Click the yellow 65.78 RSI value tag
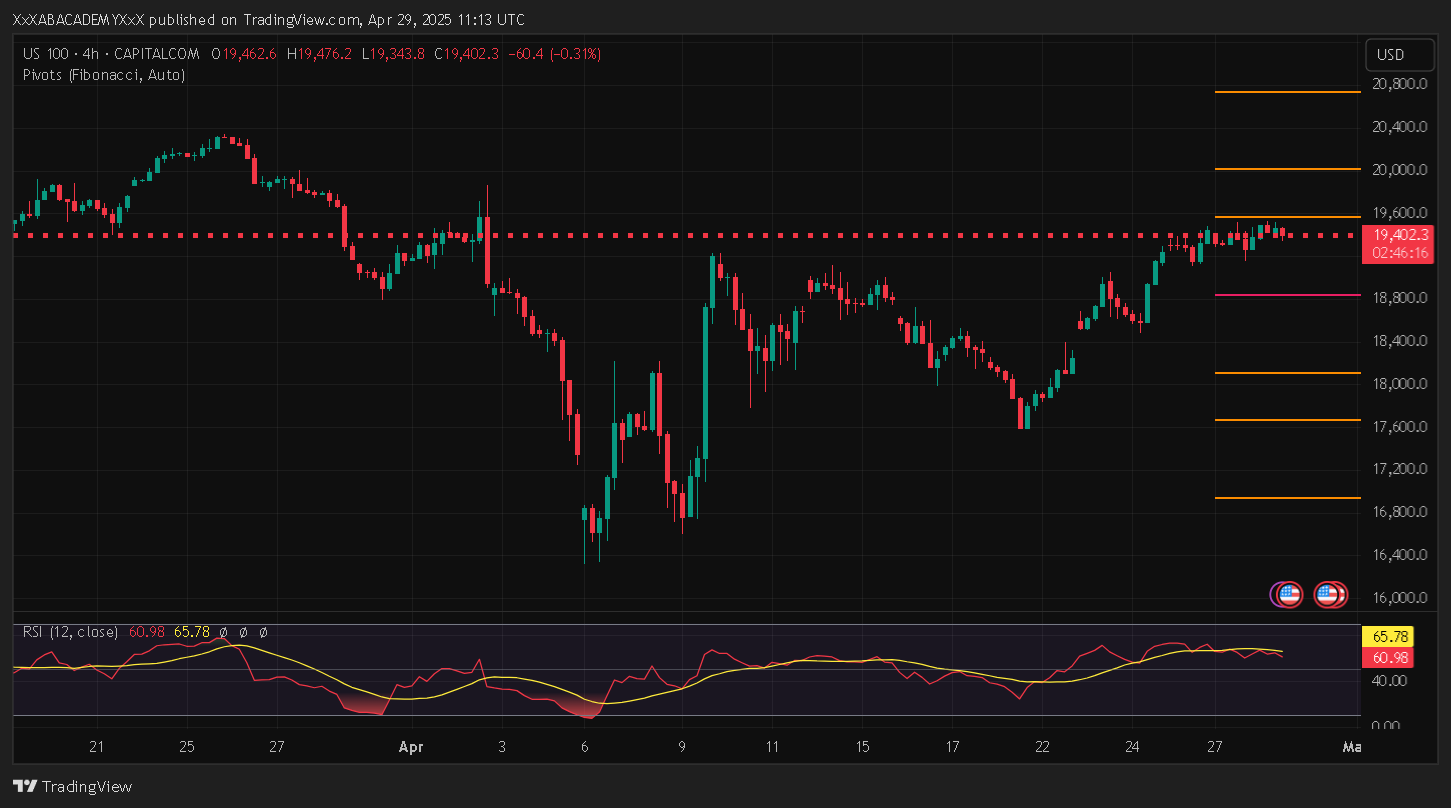 1391,636
